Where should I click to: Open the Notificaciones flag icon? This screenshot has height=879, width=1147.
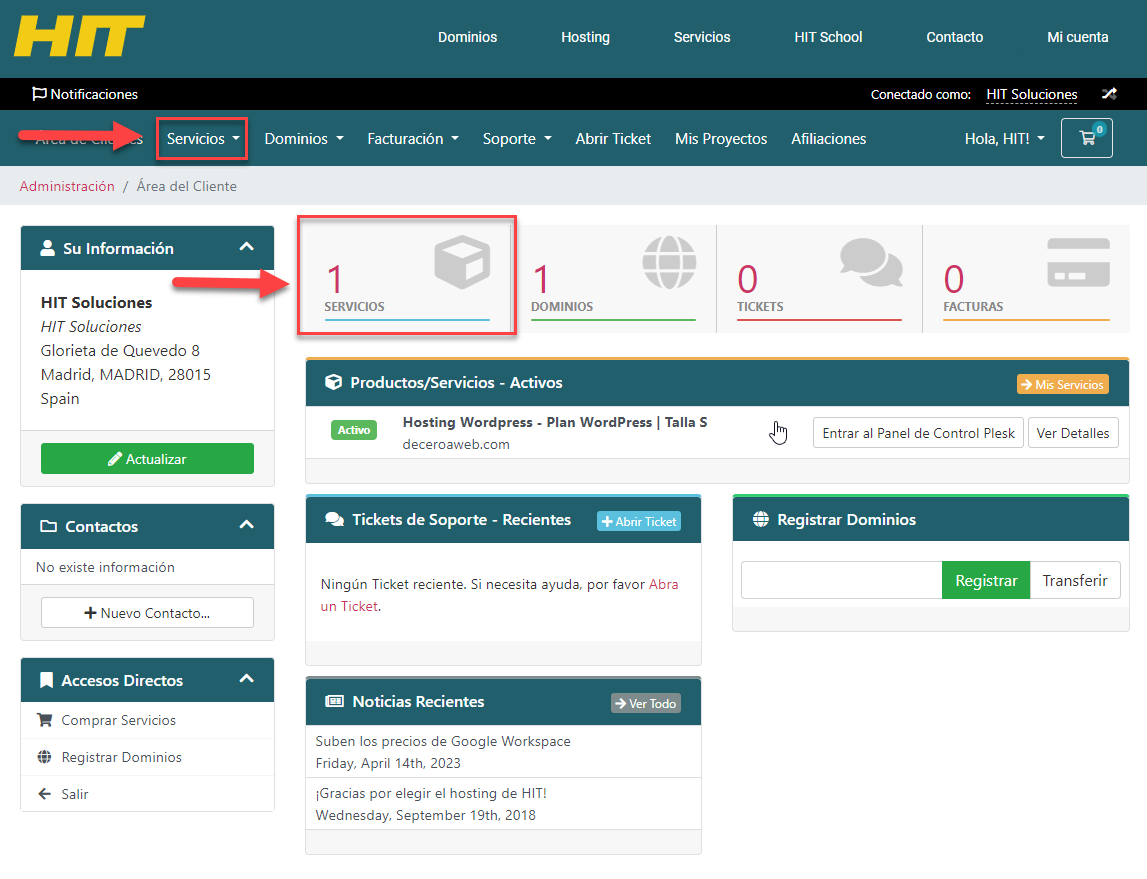[39, 94]
